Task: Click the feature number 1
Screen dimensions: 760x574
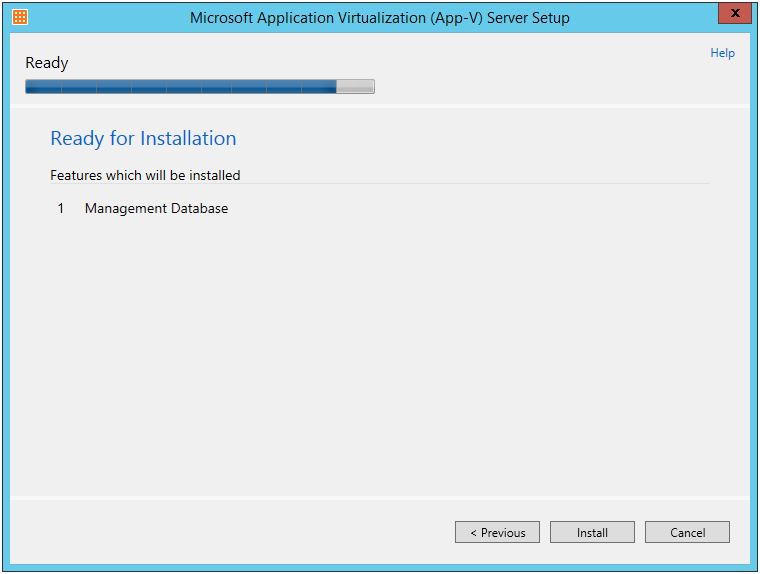Action: pos(61,208)
